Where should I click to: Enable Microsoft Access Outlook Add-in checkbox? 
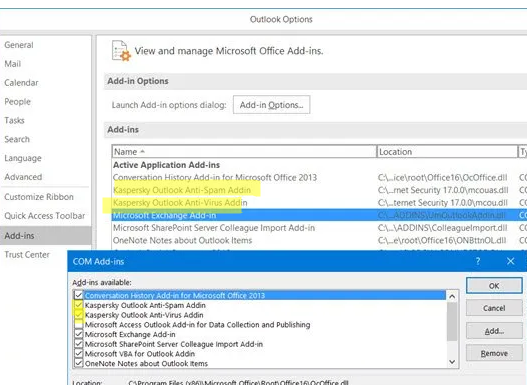pos(78,325)
